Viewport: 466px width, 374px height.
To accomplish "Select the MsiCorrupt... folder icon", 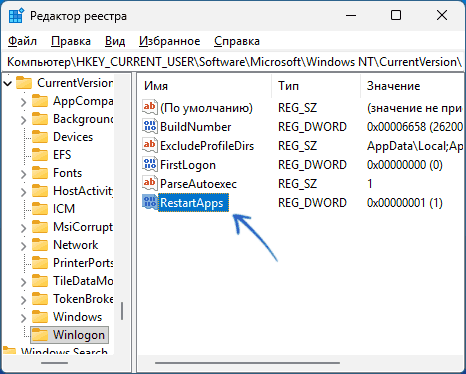I will 40,227.
